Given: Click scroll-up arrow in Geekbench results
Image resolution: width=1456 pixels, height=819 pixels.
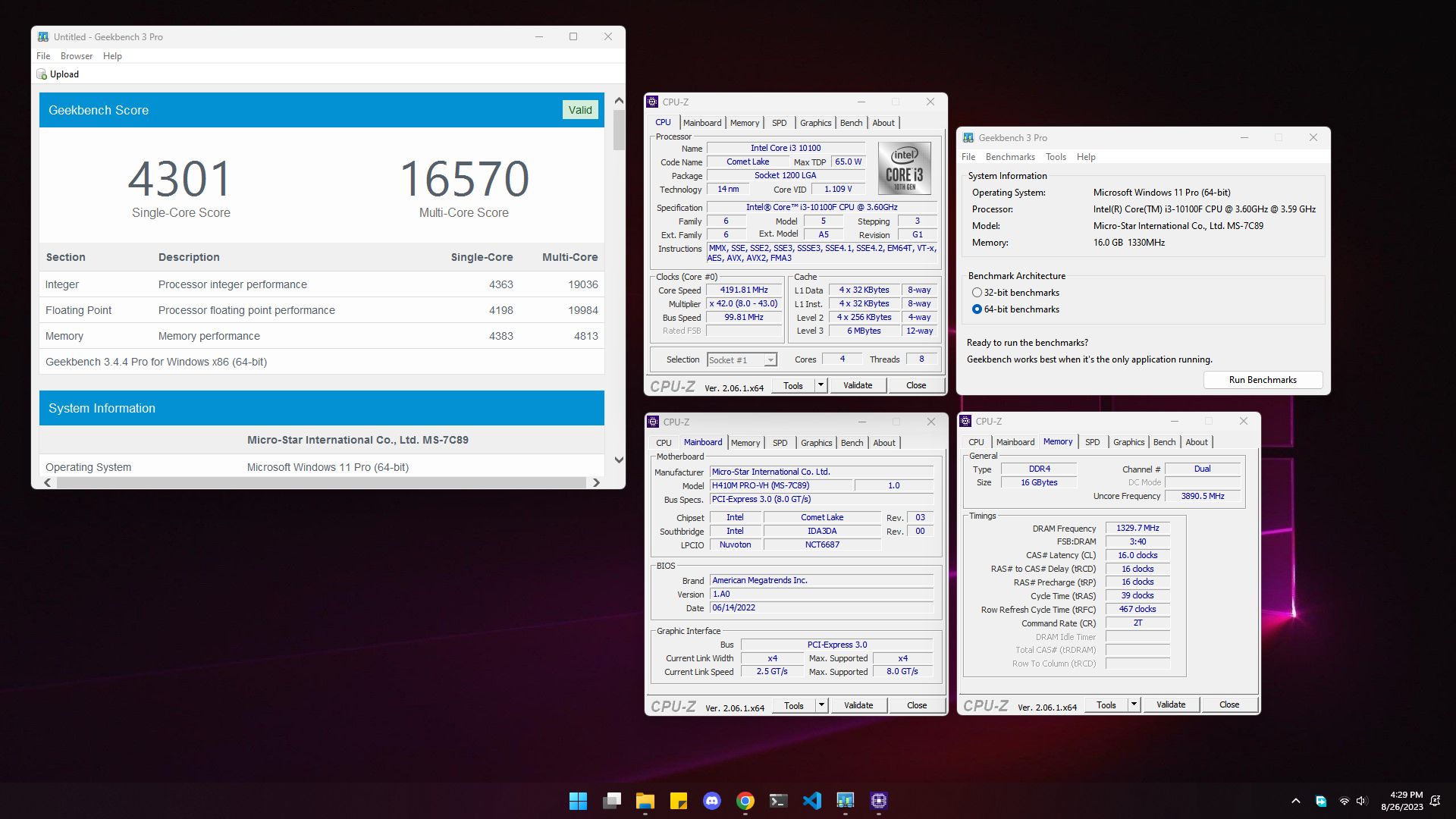Looking at the screenshot, I should point(619,101).
